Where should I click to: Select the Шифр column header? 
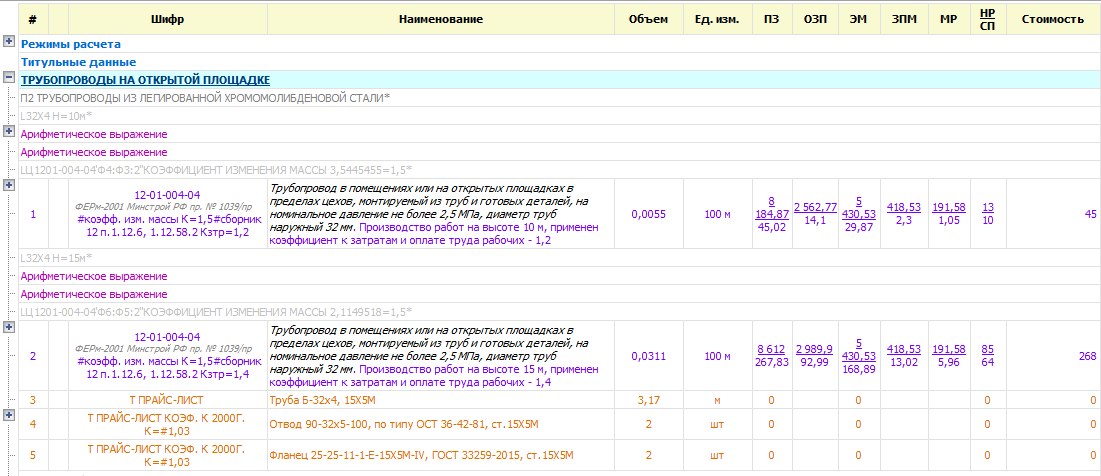pyautogui.click(x=167, y=20)
